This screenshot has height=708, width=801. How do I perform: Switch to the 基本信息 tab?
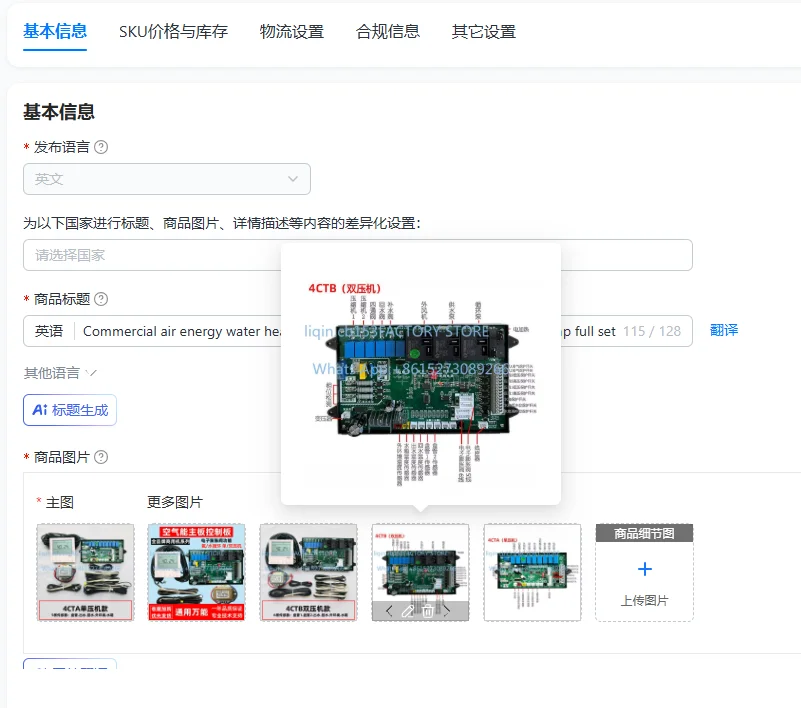tap(55, 32)
